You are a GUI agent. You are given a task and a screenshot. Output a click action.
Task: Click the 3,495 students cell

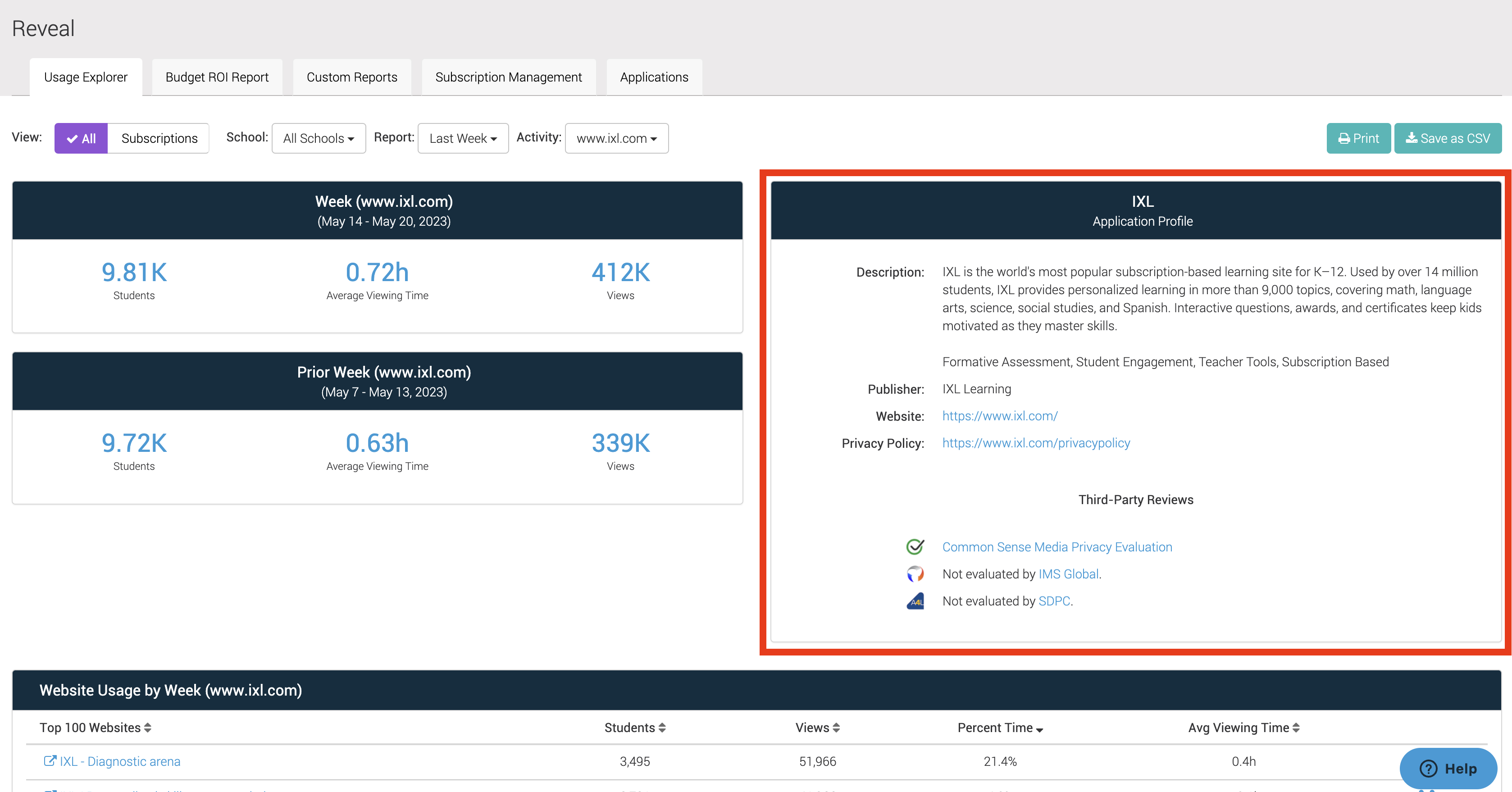pos(635,761)
